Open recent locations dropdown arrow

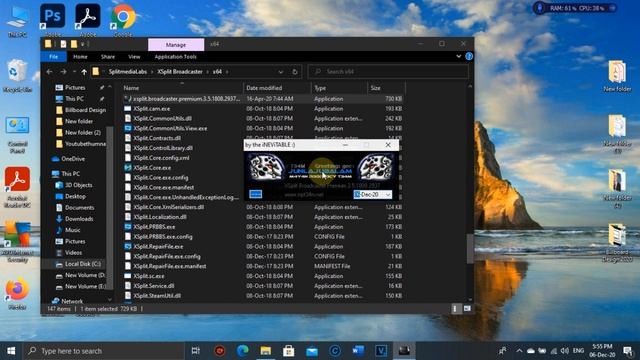[x=74, y=72]
